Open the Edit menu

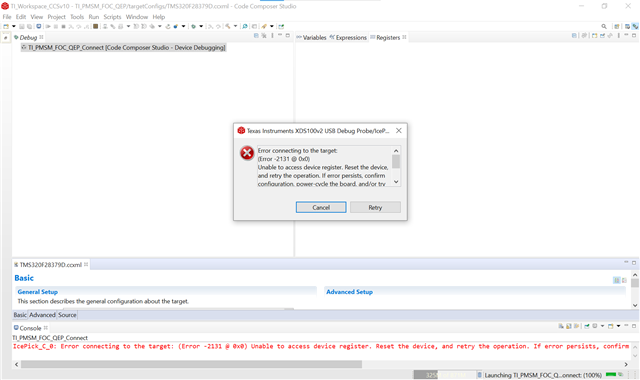coord(21,17)
